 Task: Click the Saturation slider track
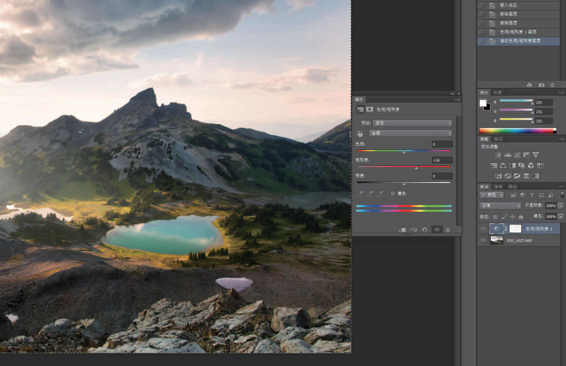[x=404, y=167]
